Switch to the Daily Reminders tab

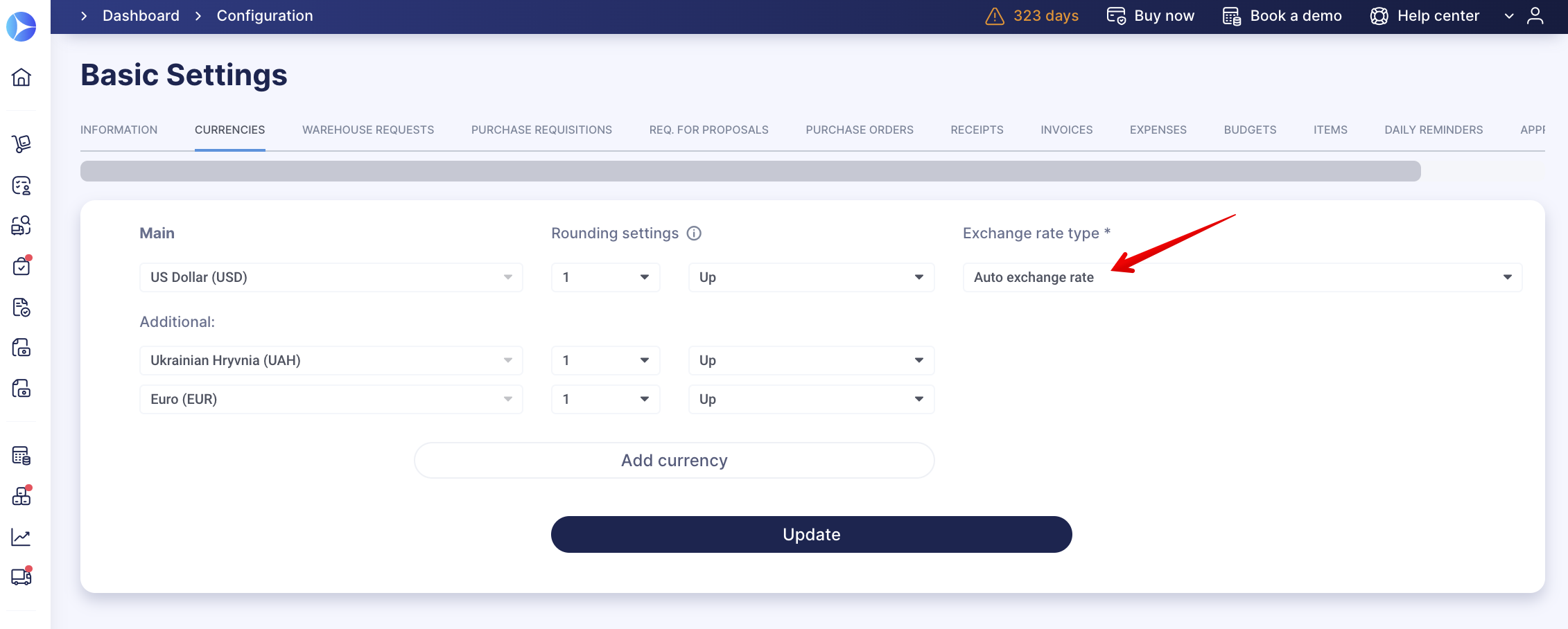tap(1434, 130)
